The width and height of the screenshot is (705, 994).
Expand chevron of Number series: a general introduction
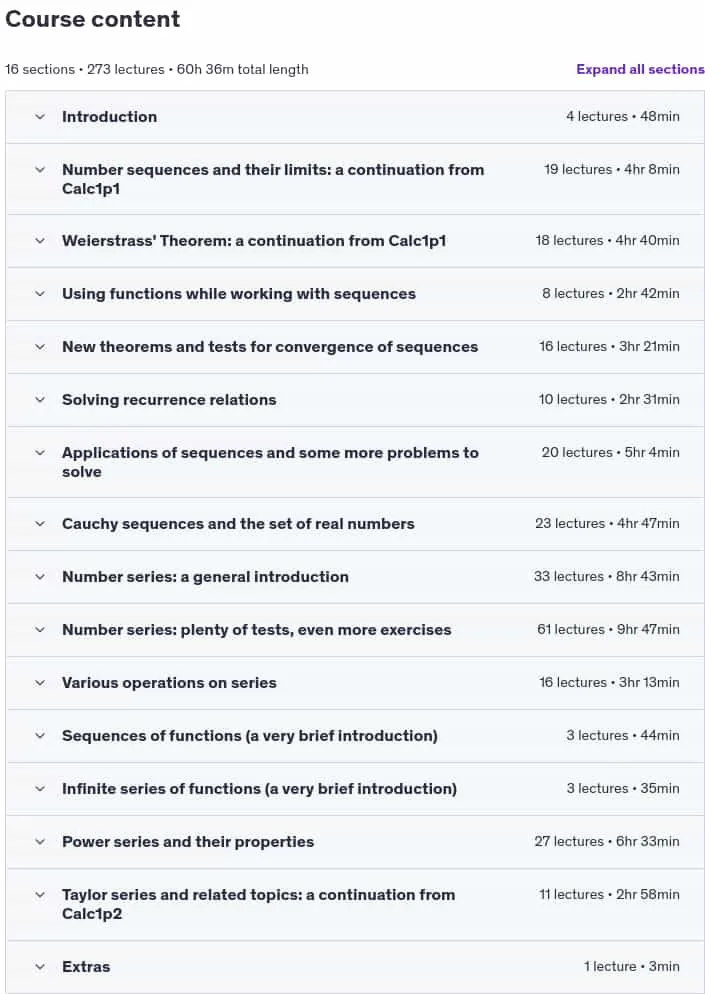(x=40, y=577)
